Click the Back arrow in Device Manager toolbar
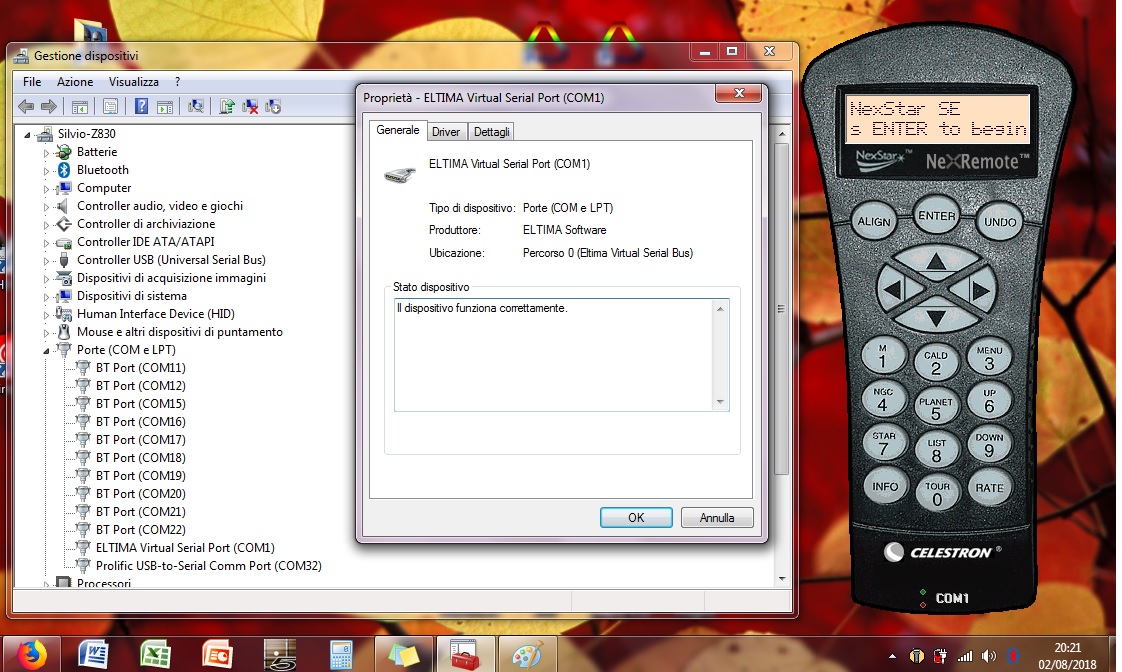 26,107
